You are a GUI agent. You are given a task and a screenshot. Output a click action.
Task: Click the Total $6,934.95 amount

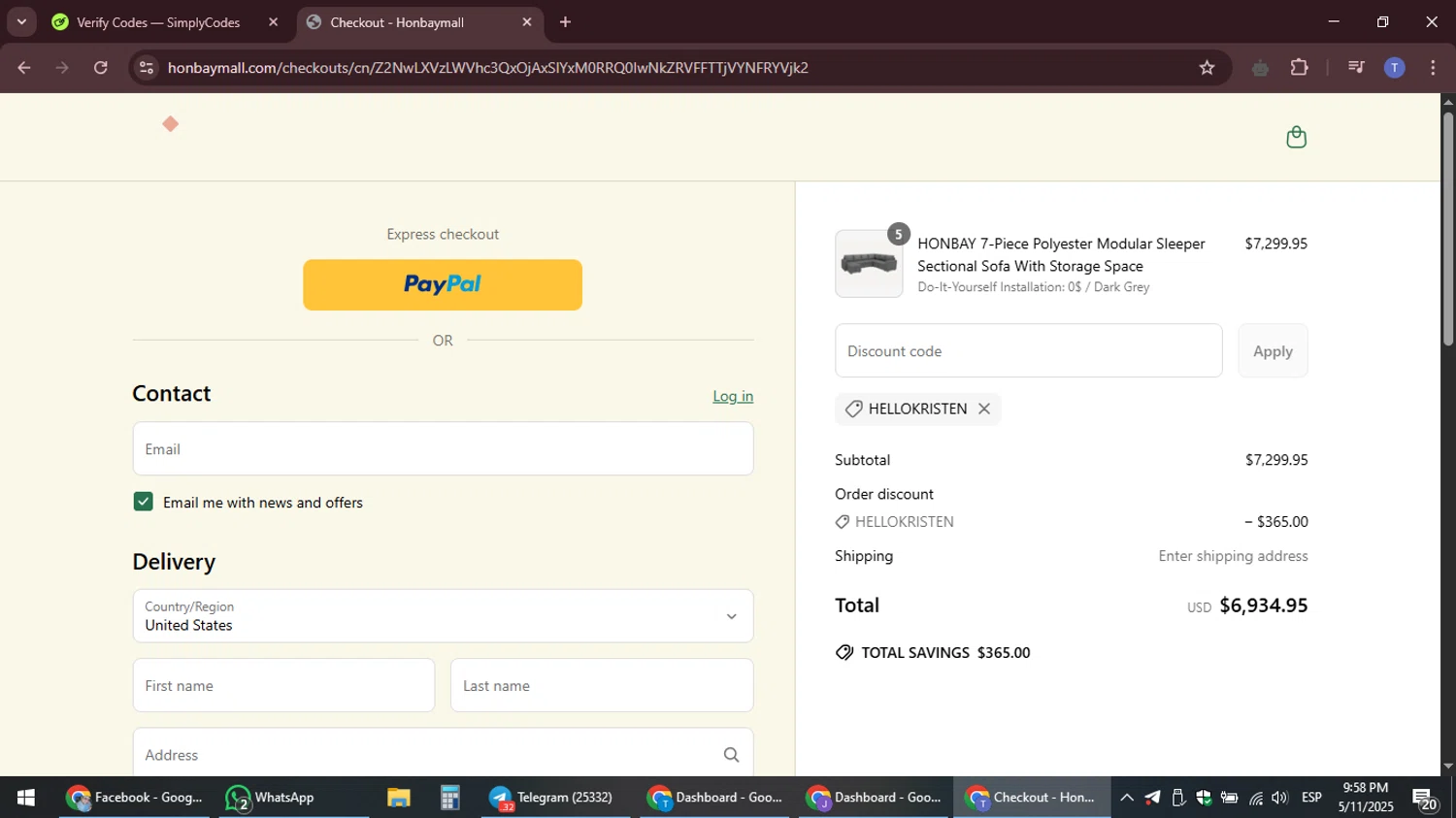click(x=1263, y=605)
